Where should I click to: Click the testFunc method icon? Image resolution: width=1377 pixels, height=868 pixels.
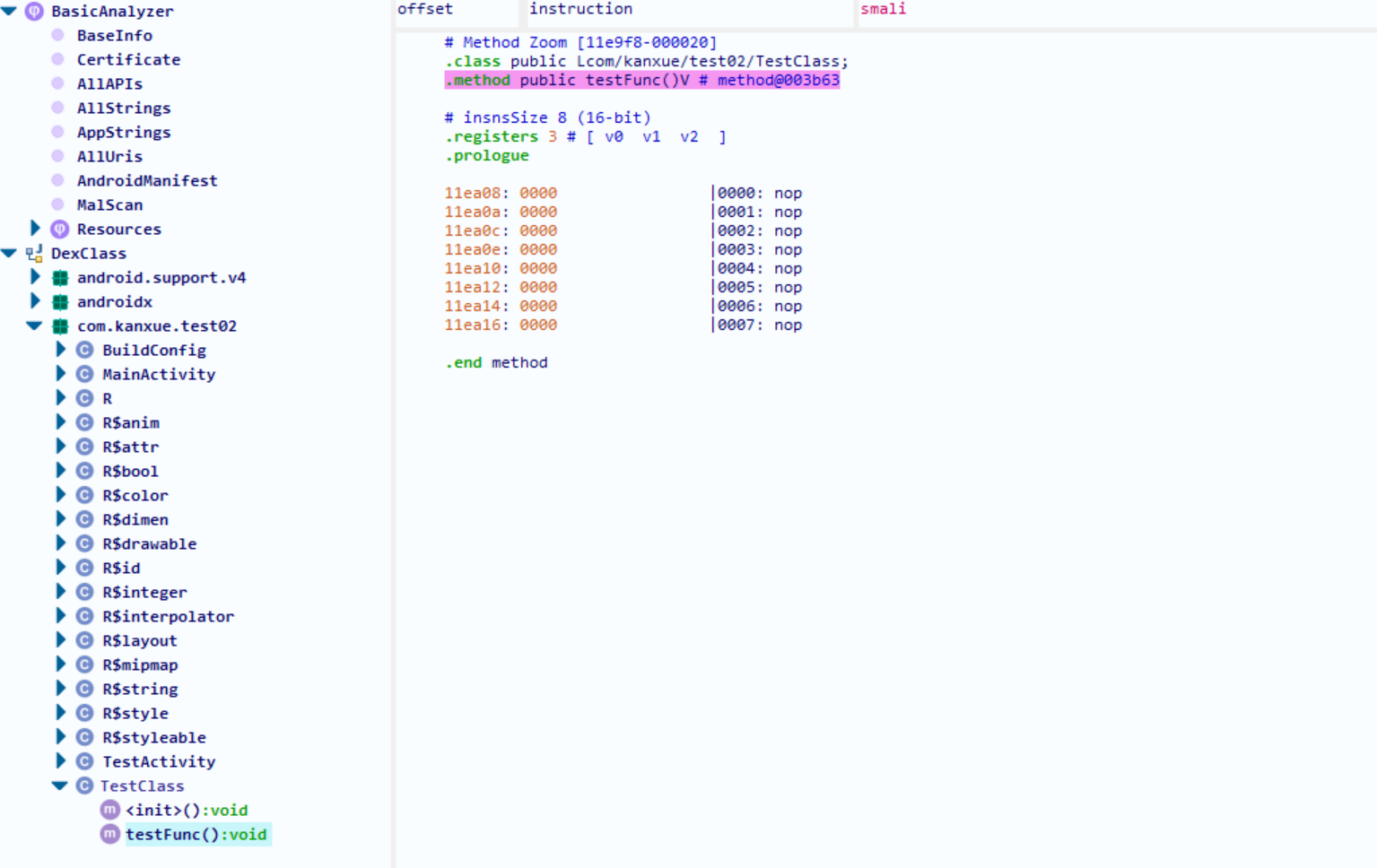click(x=110, y=835)
